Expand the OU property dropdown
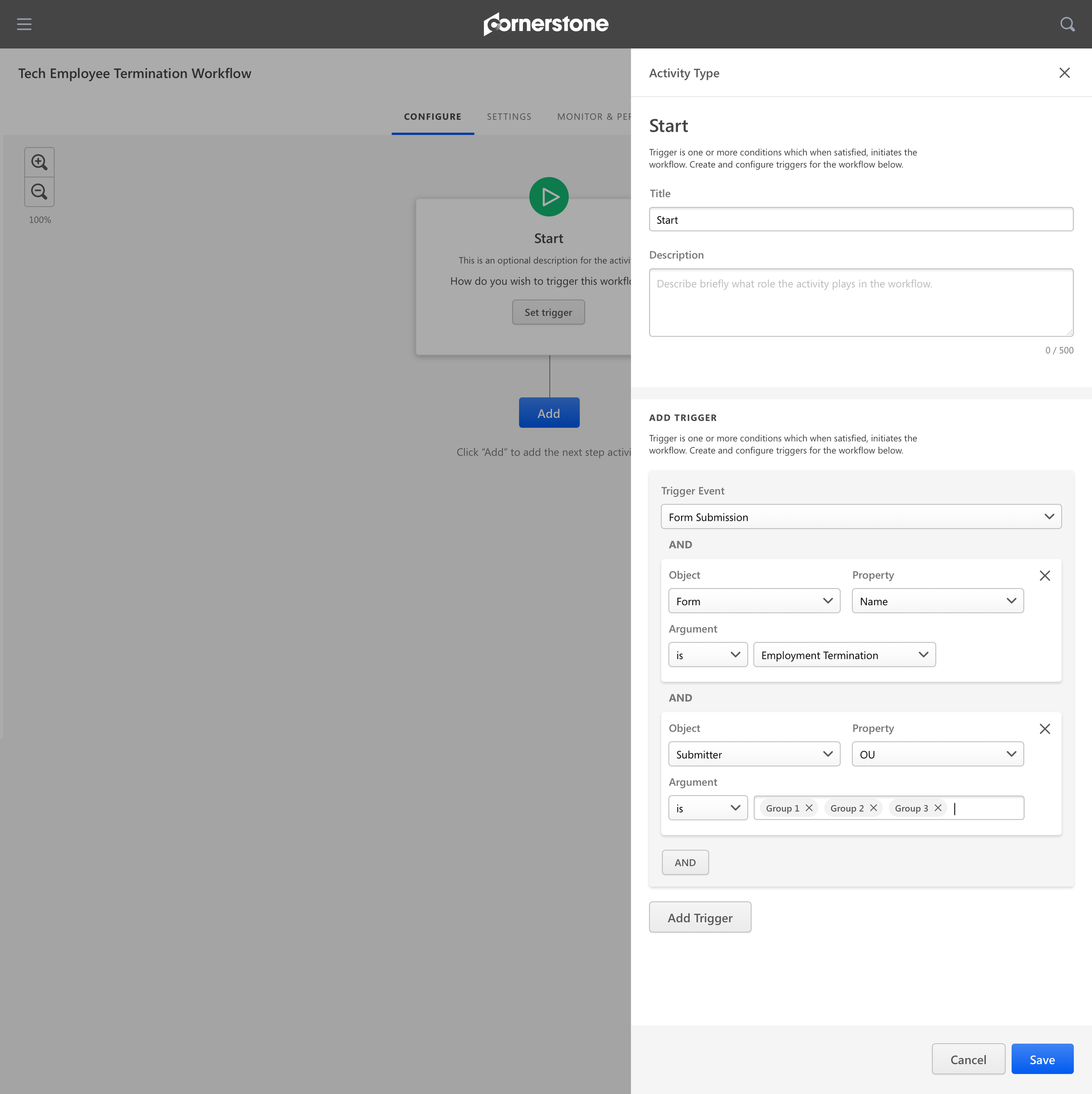Image resolution: width=1092 pixels, height=1094 pixels. coord(937,754)
